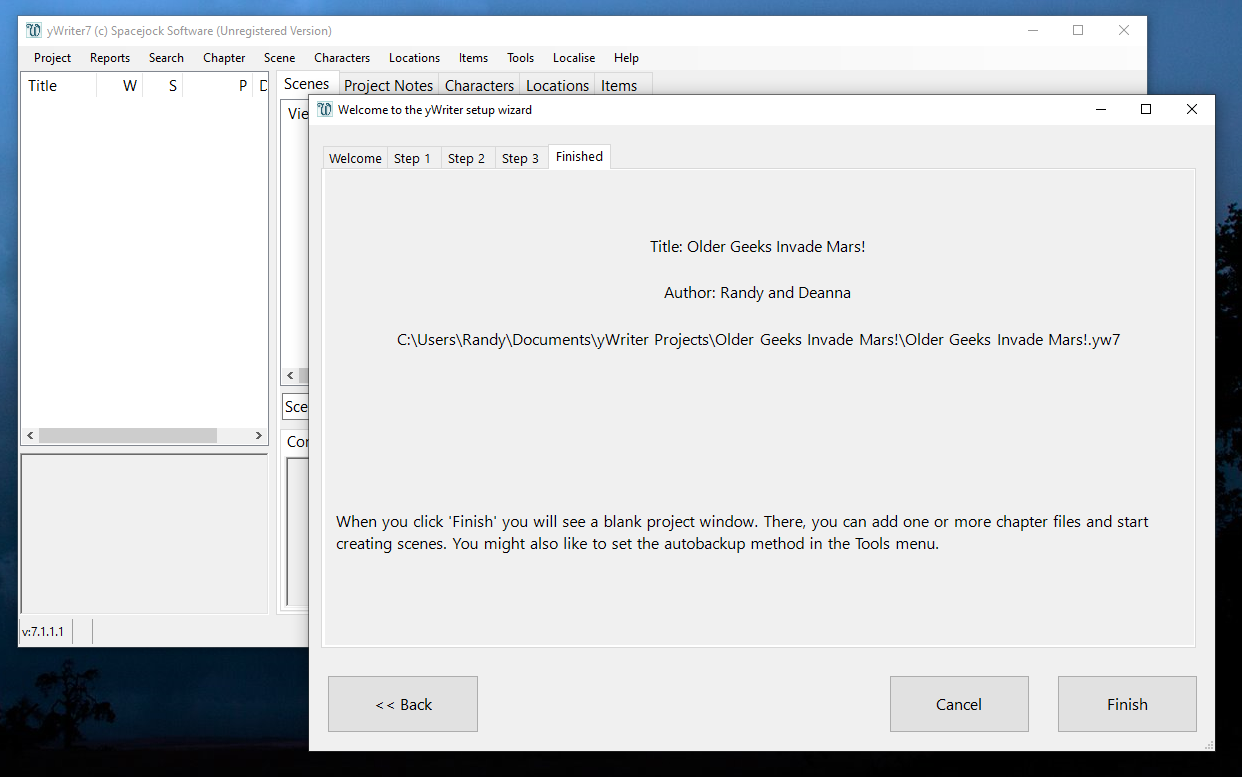Click the setup wizard title bar icon
1242x777 pixels.
(324, 110)
